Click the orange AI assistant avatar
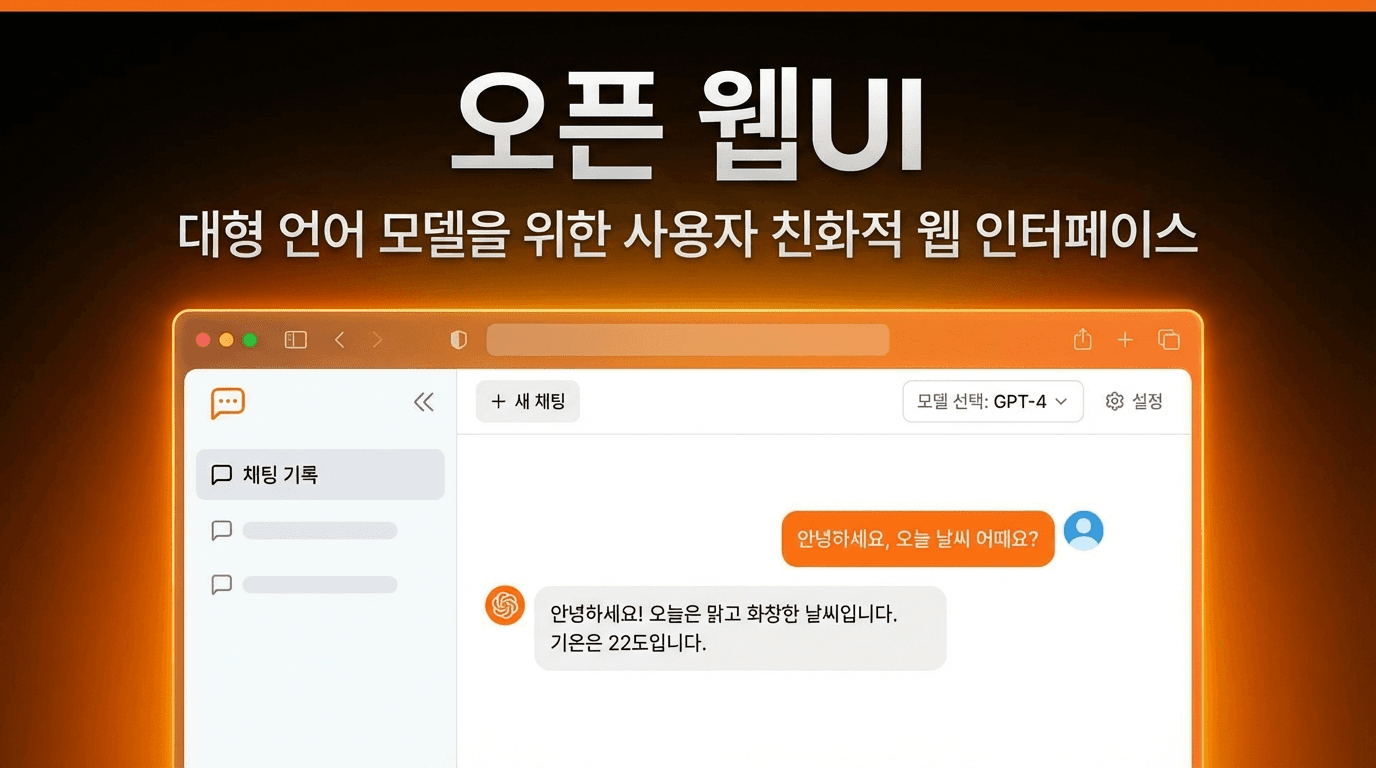Image resolution: width=1376 pixels, height=768 pixels. coord(505,606)
